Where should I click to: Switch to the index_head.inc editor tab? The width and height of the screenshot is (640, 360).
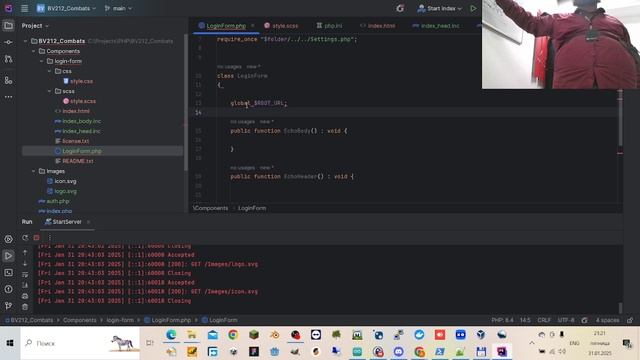pyautogui.click(x=436, y=26)
